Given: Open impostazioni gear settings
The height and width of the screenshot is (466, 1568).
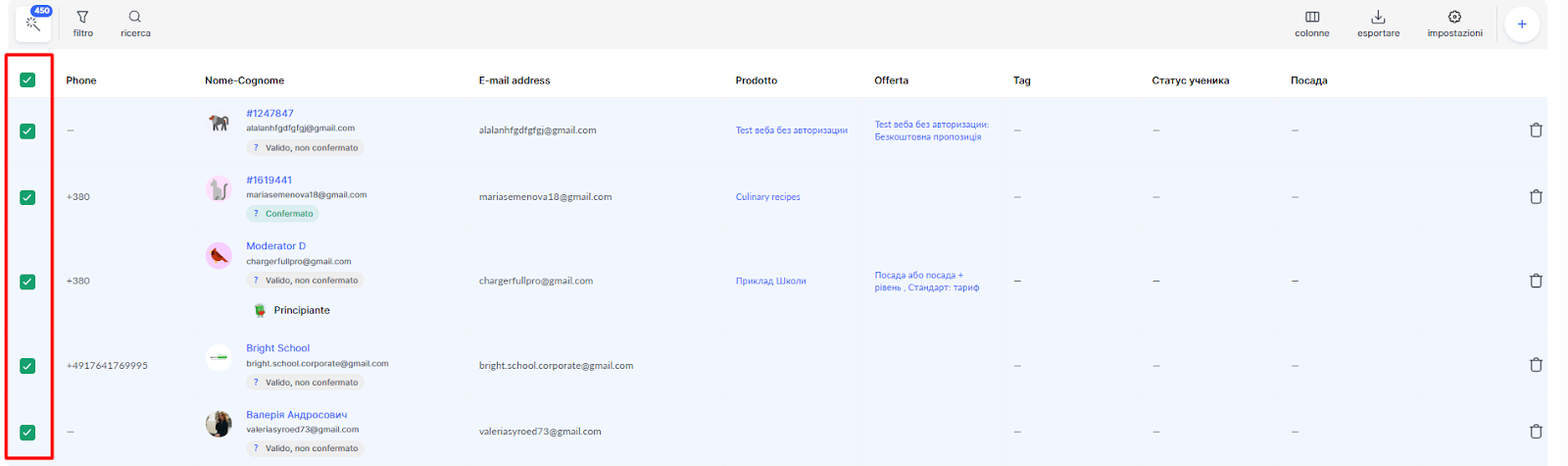Looking at the screenshot, I should 1454,18.
